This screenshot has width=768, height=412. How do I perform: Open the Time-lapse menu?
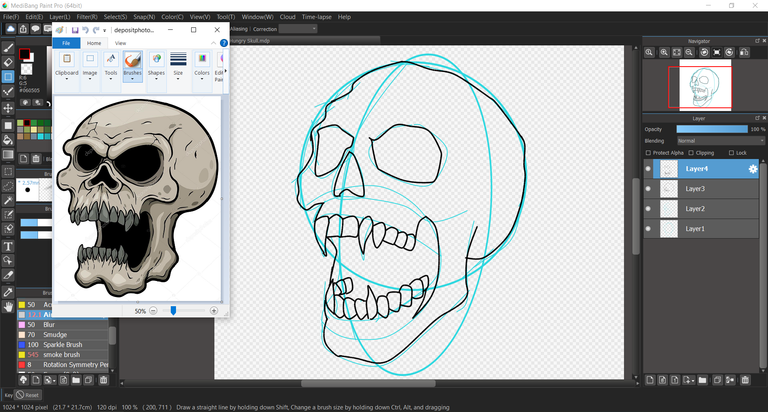[x=316, y=17]
